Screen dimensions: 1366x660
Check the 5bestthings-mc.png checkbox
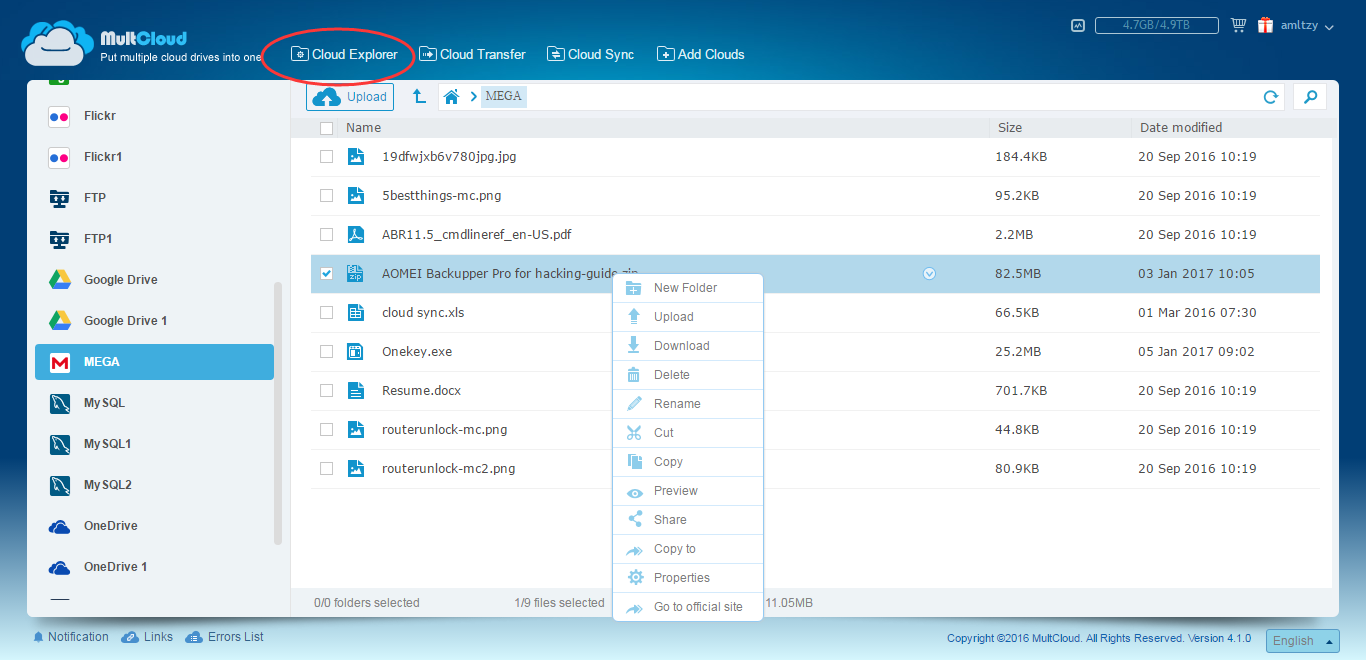point(326,196)
